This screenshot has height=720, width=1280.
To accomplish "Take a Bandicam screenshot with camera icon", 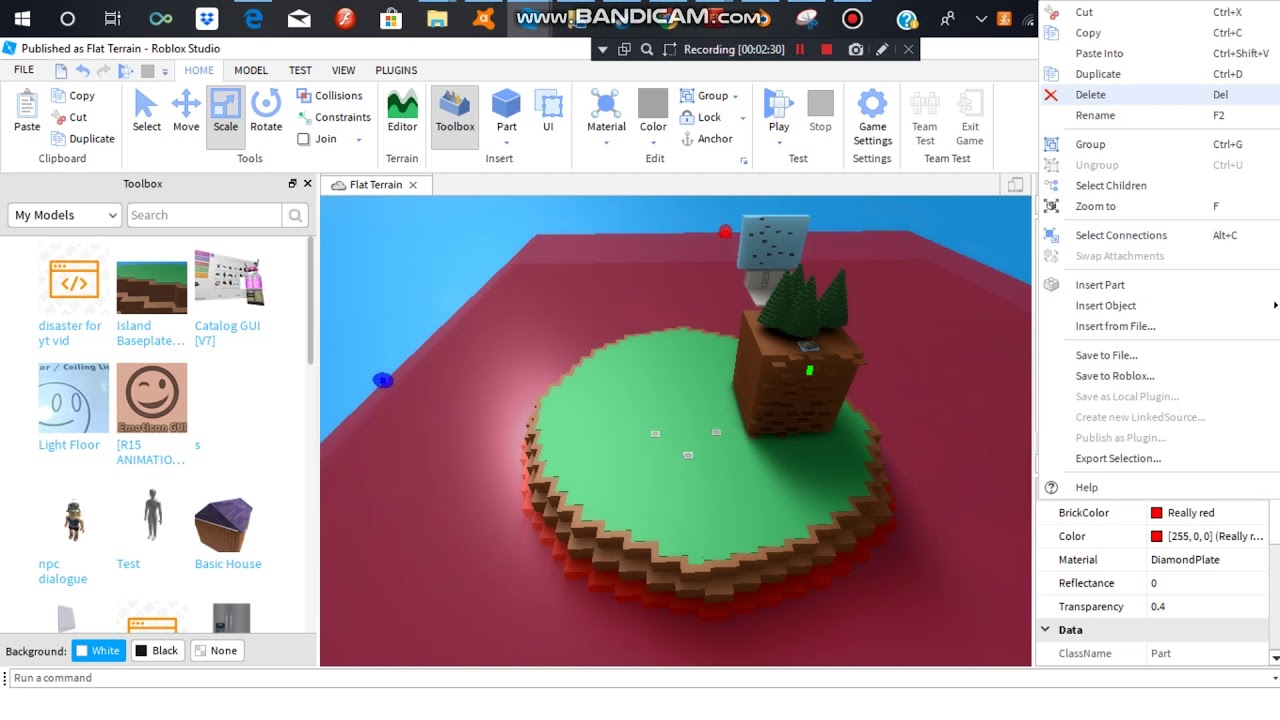I will [x=856, y=49].
